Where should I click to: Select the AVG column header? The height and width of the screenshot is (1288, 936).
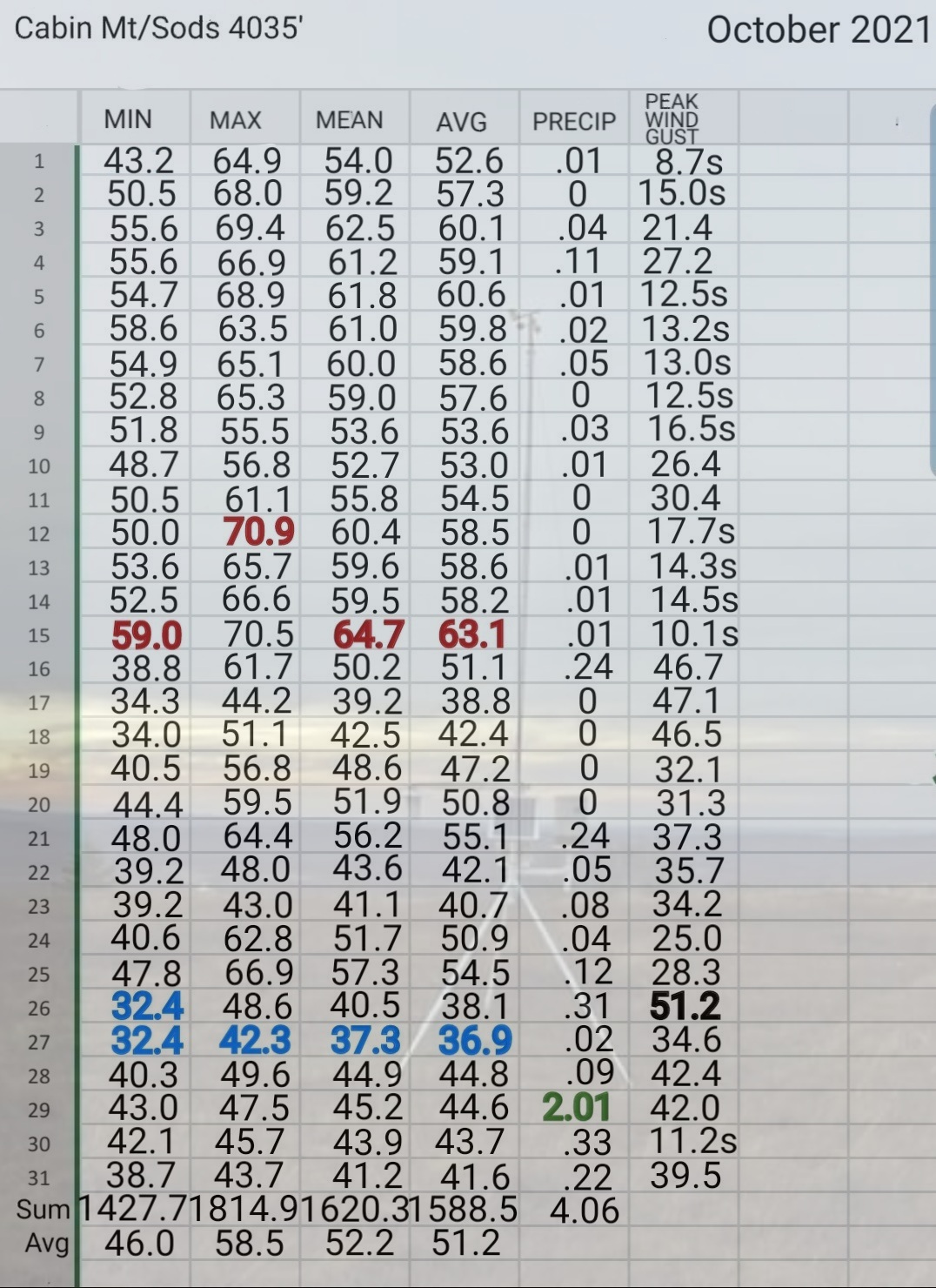pyautogui.click(x=461, y=122)
